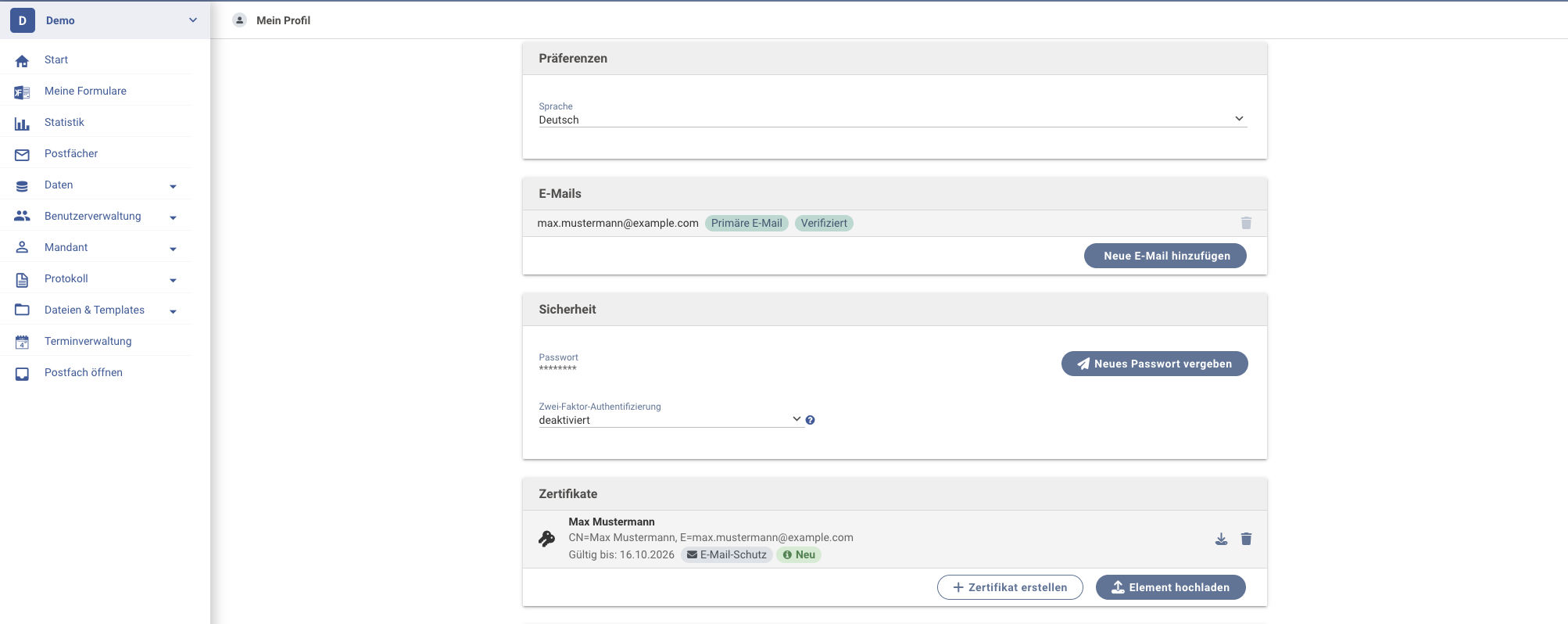Click the Postfächer envelope icon
Screen dimensions: 1568x624
pos(22,154)
